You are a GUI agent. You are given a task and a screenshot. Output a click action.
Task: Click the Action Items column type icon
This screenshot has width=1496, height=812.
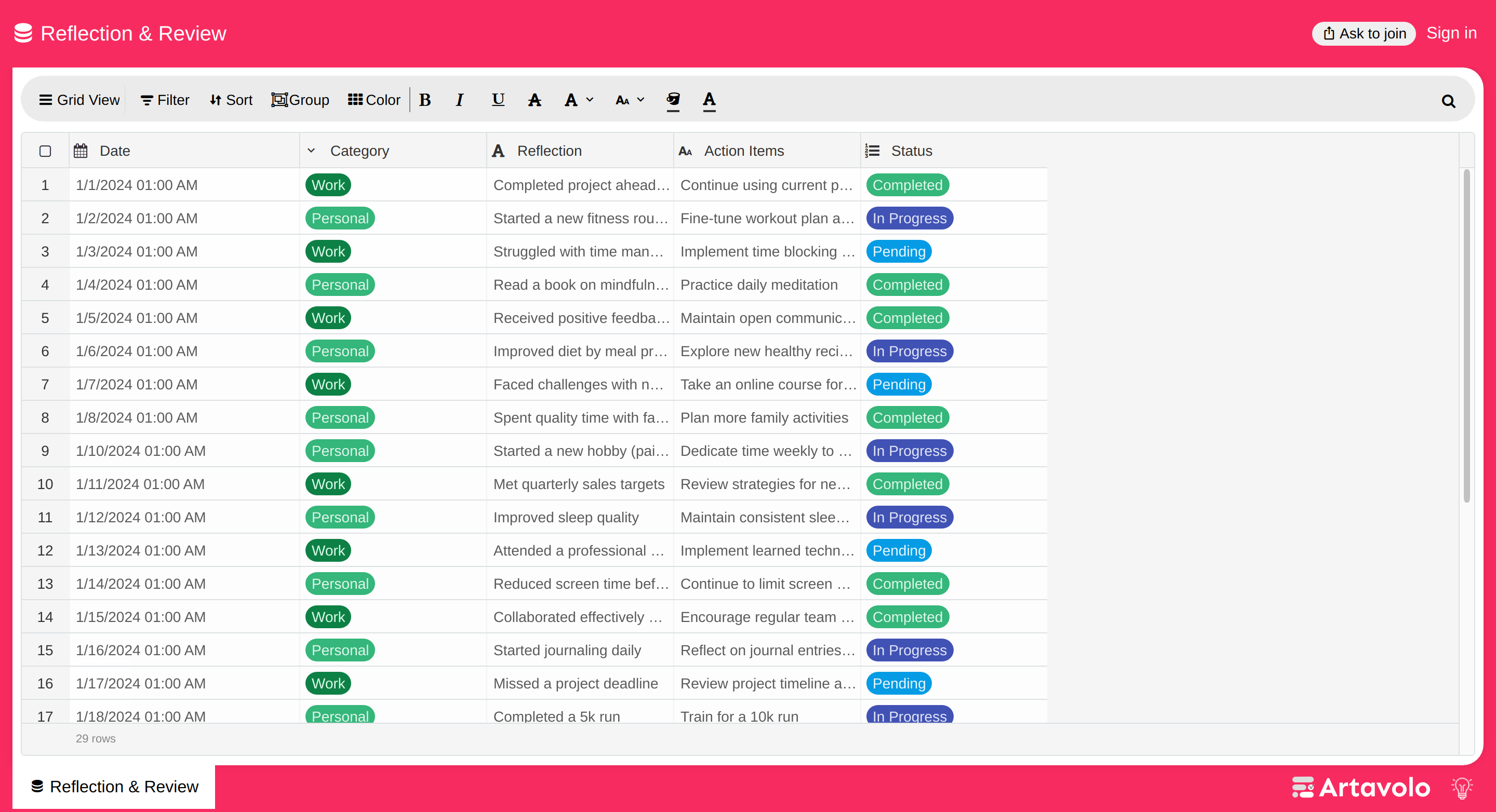pos(685,151)
